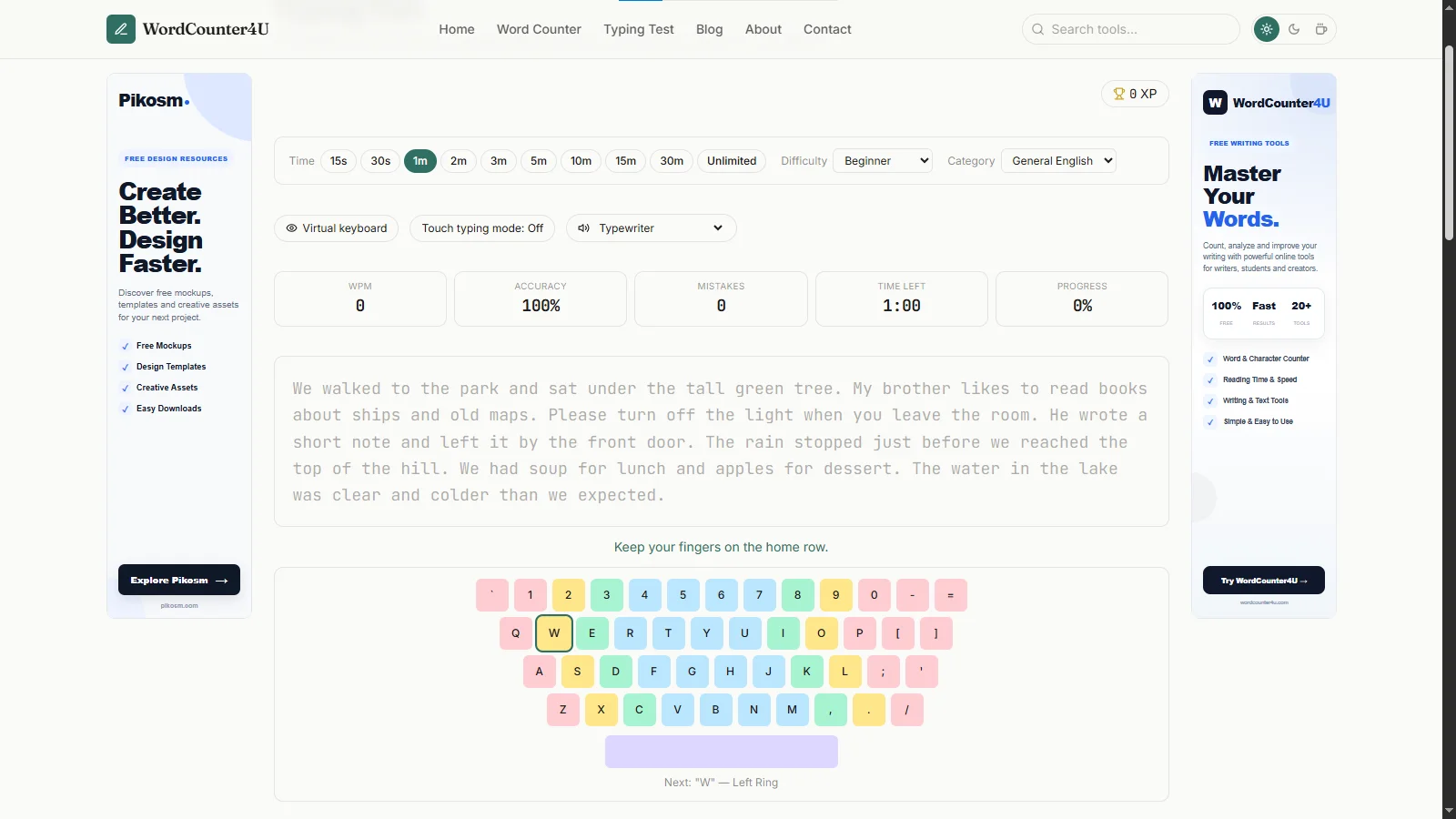
Task: Click the trophy XP badge
Action: click(x=1135, y=94)
